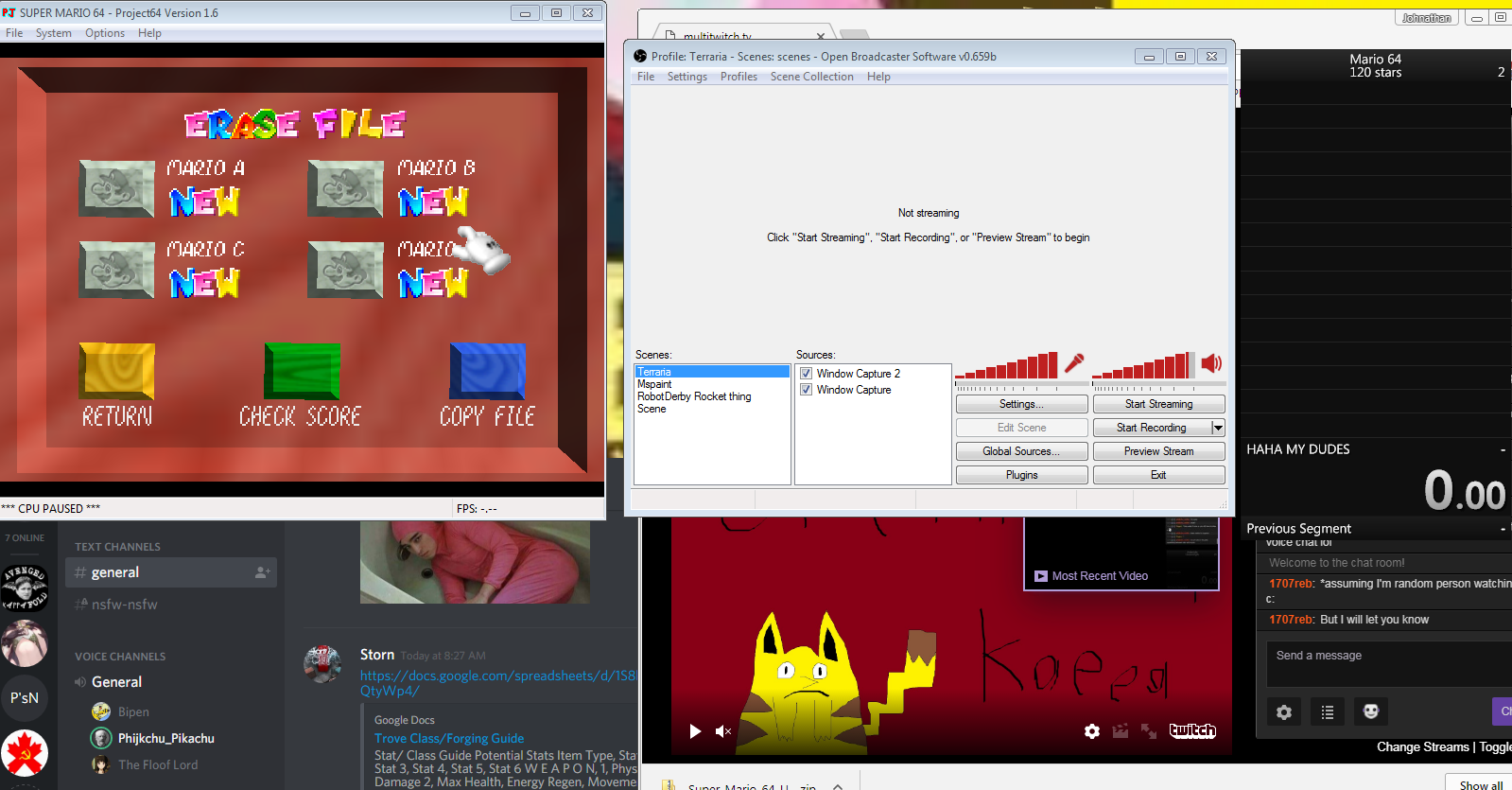Open the OBS Scene Collection menu
This screenshot has height=790, width=1512.
tap(812, 77)
